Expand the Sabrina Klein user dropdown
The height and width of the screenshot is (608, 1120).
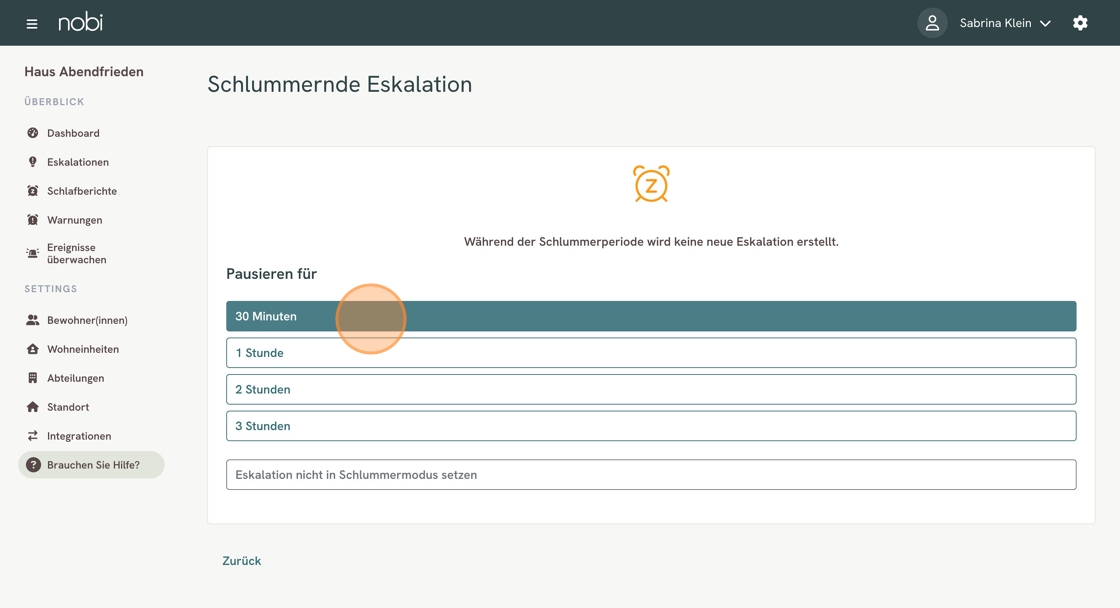pos(1004,23)
